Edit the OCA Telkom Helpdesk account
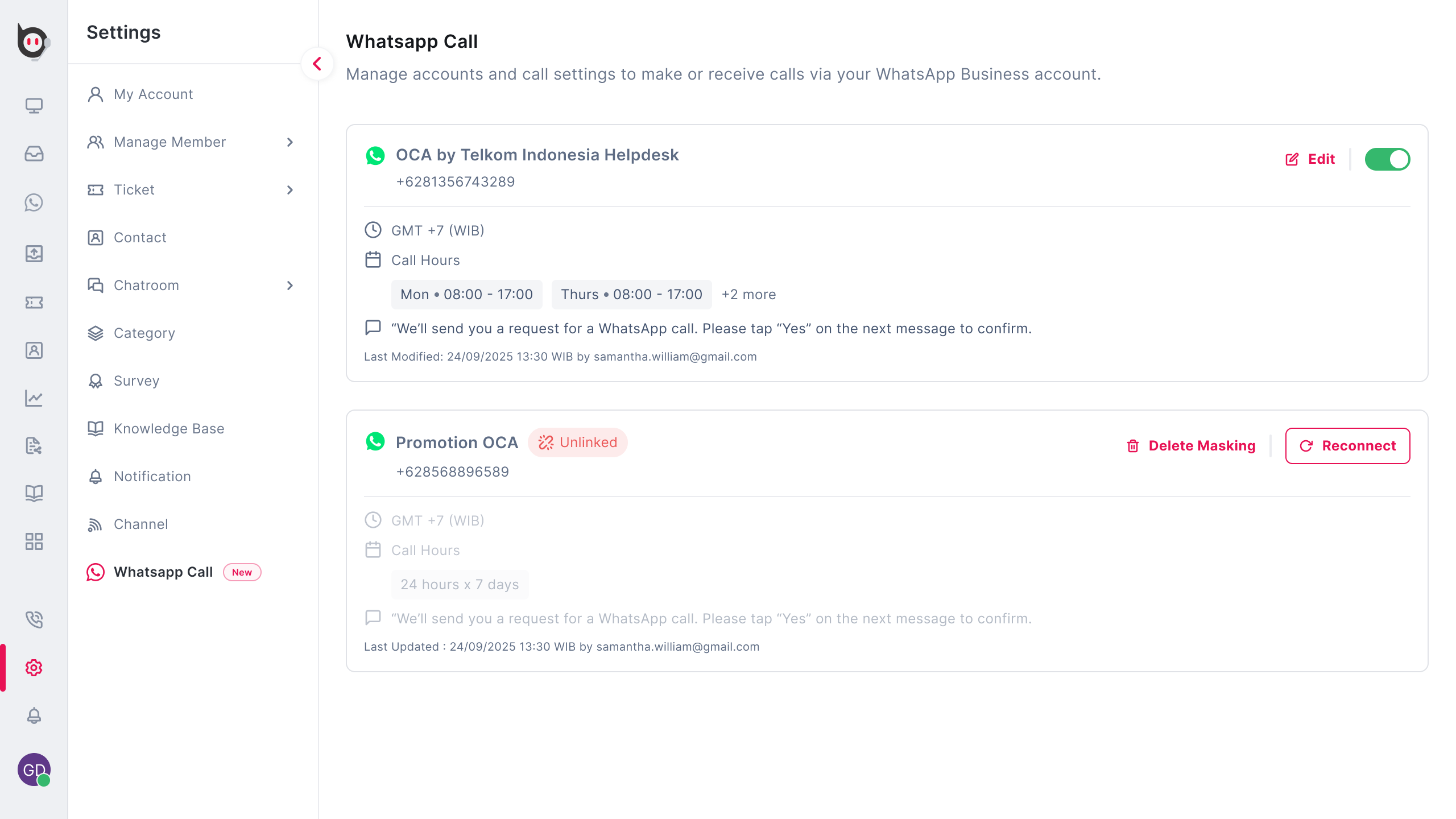 click(x=1310, y=159)
